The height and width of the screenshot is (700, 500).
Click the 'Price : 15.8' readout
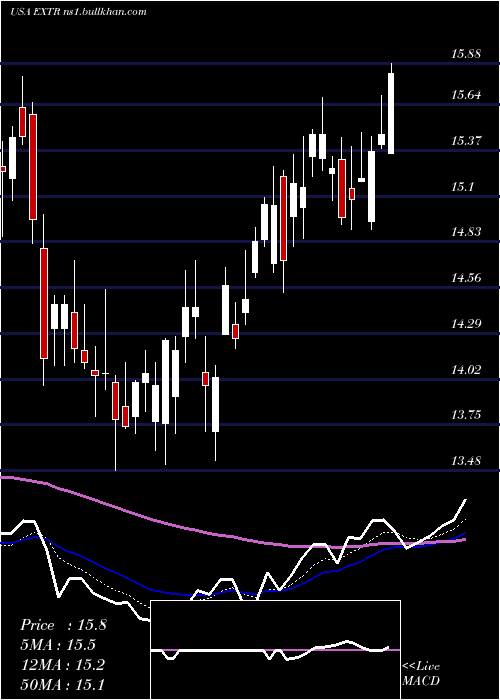(63, 625)
